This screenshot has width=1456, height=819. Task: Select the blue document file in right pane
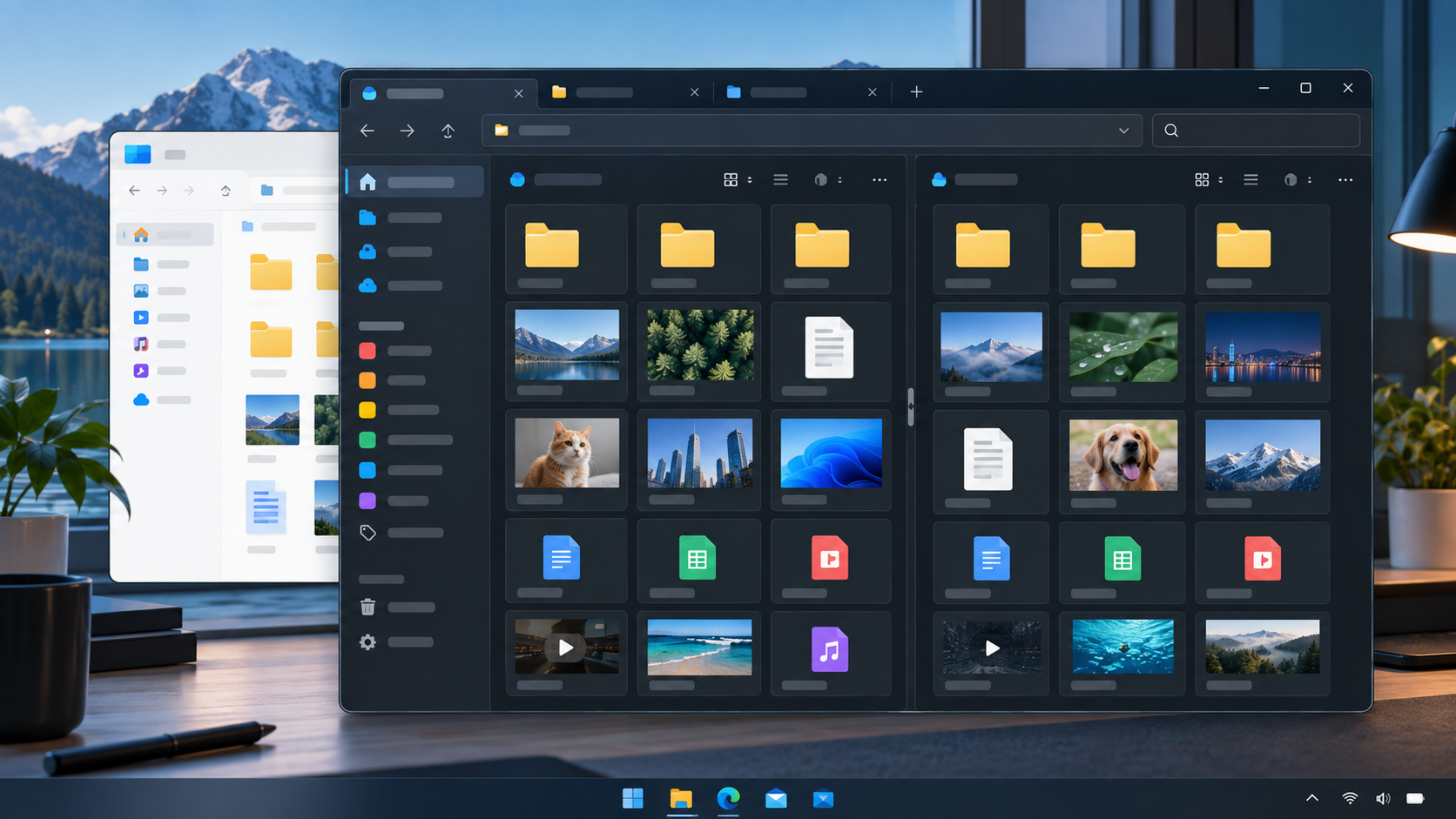tap(991, 558)
